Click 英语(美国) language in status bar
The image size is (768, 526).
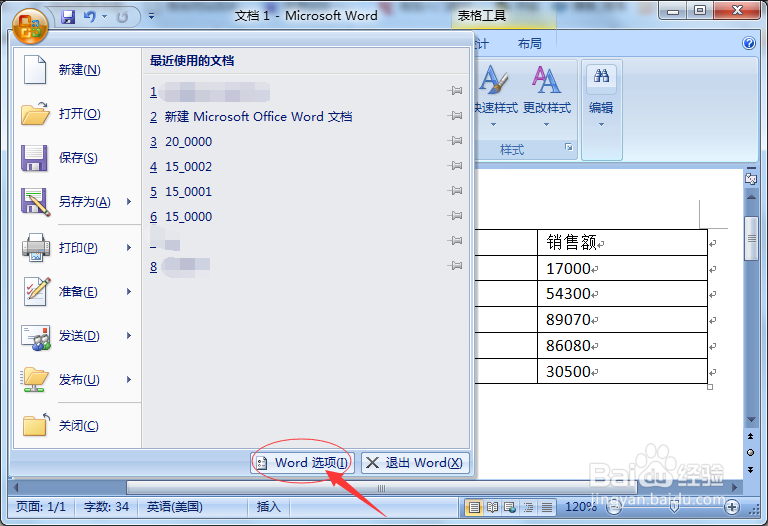pos(175,507)
